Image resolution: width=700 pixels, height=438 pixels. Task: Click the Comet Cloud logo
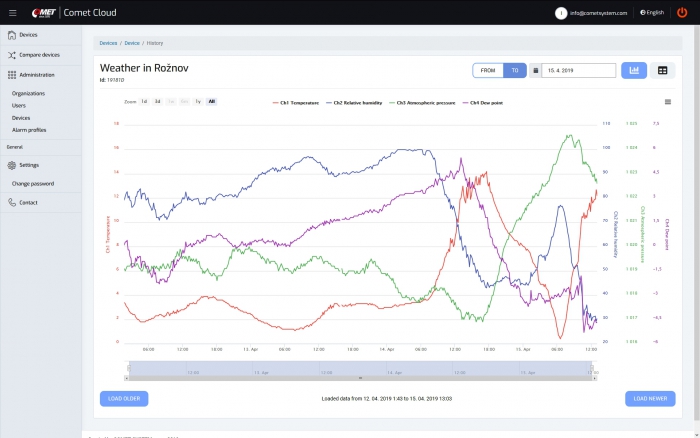[63, 12]
